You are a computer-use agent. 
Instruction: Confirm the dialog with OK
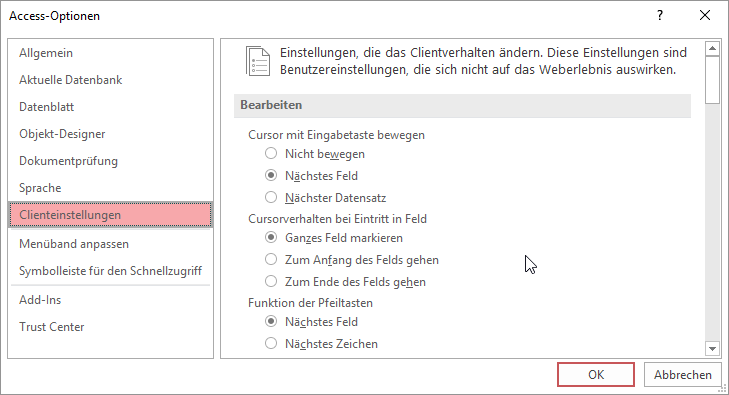(596, 375)
